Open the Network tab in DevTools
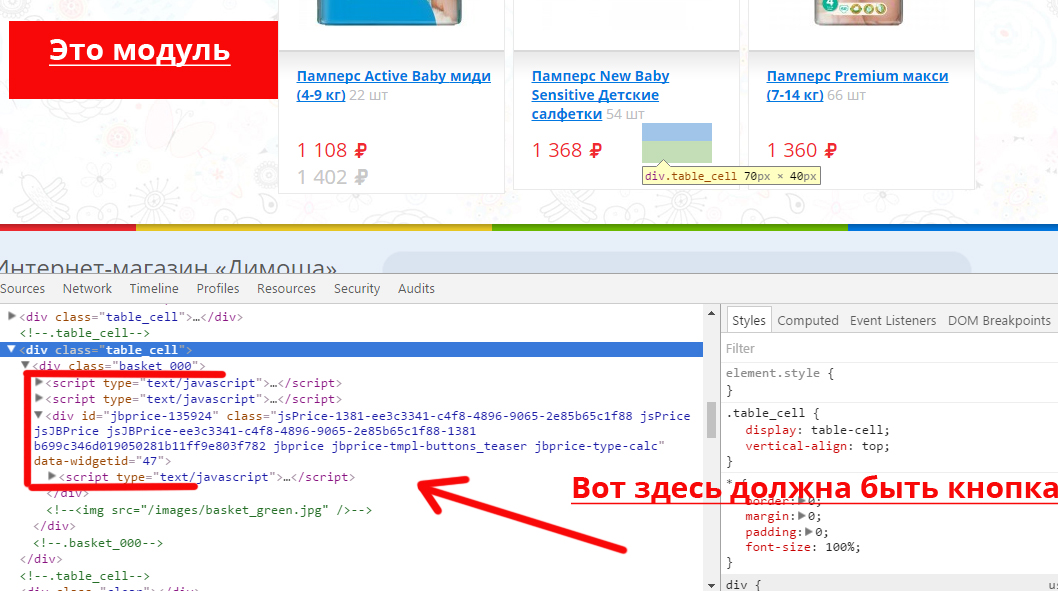 pos(87,289)
